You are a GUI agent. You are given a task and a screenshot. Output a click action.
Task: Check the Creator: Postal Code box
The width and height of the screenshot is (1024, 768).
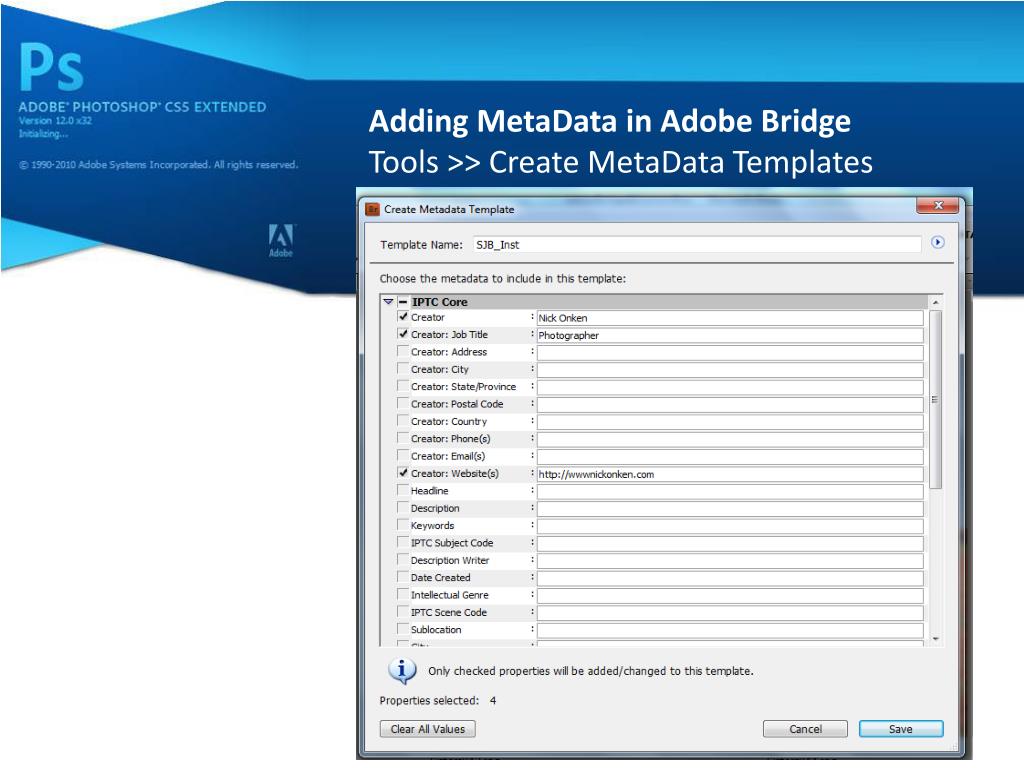(x=403, y=404)
